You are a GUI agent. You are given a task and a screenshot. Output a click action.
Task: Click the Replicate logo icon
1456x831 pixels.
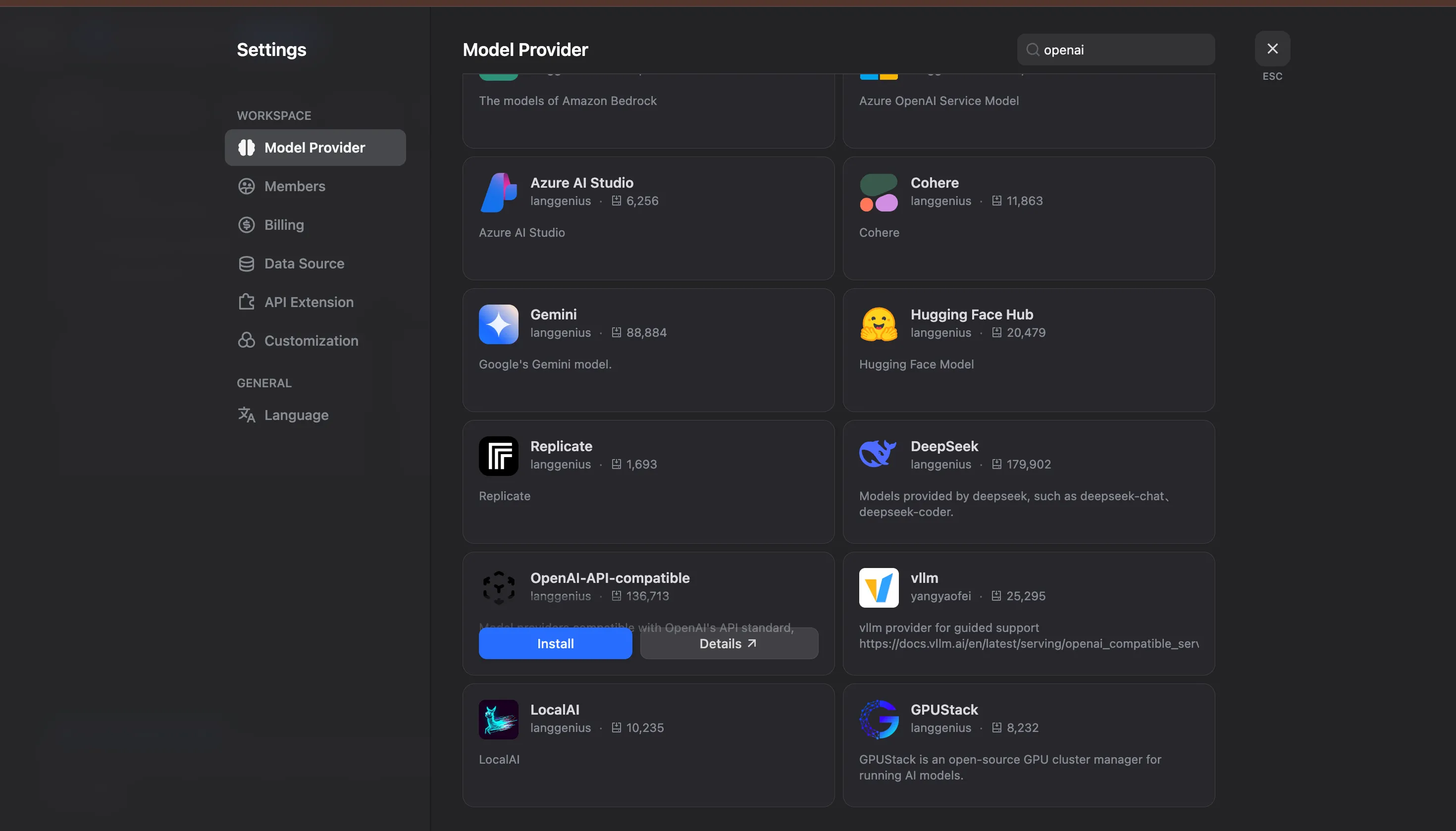click(x=498, y=456)
